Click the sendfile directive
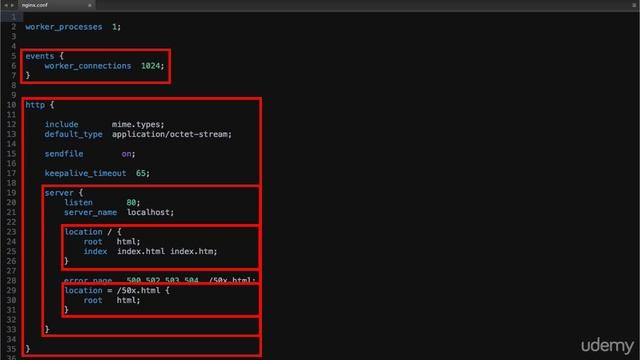Screen dimensions: 640x360 (x=64, y=154)
